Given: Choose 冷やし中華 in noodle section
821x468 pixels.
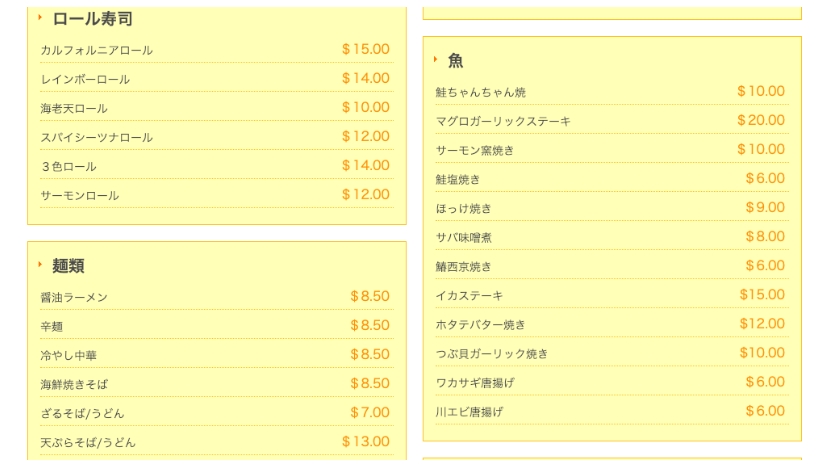Looking at the screenshot, I should (69, 355).
